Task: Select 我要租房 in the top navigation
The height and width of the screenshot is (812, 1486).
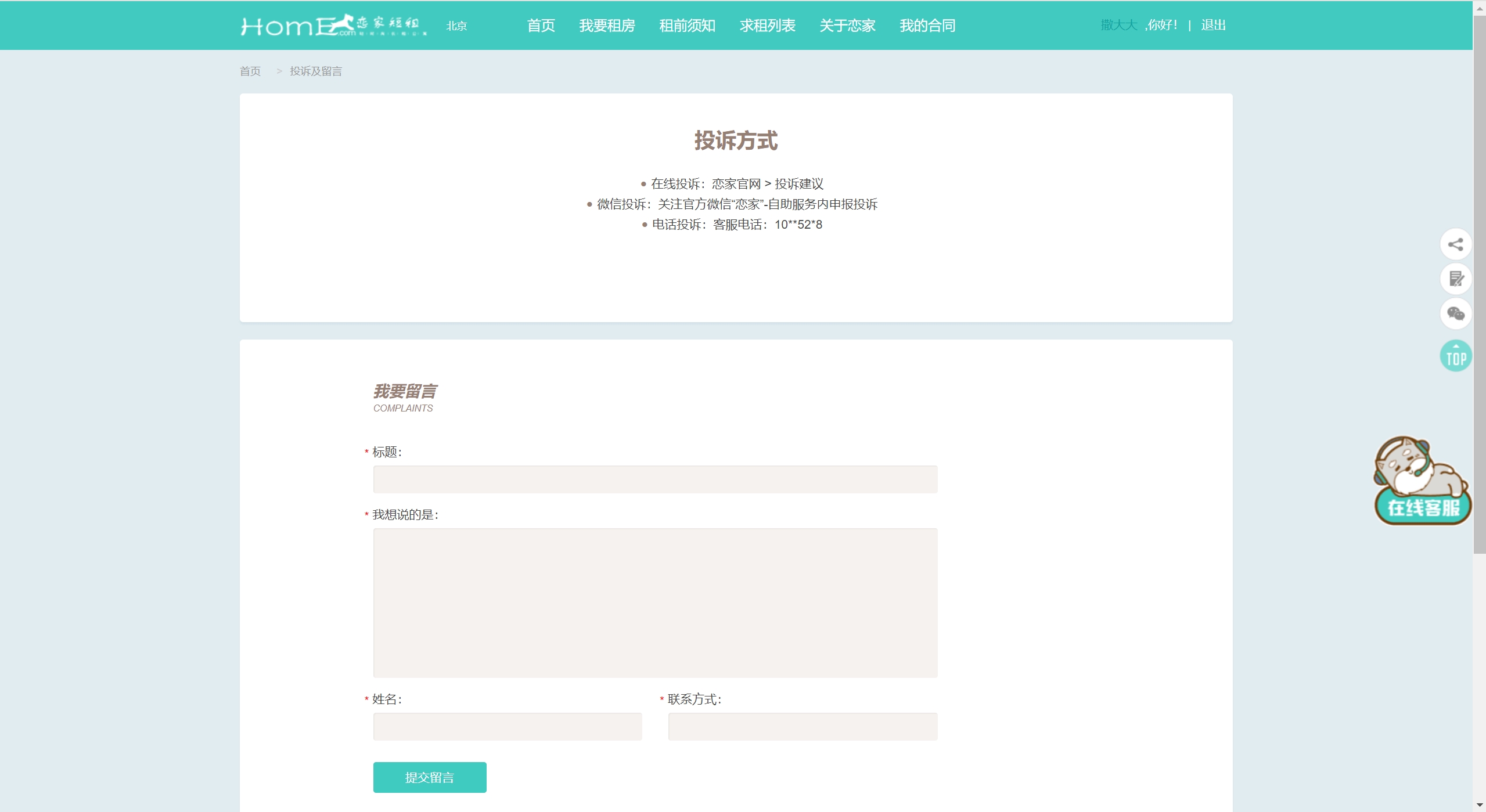Action: click(607, 26)
